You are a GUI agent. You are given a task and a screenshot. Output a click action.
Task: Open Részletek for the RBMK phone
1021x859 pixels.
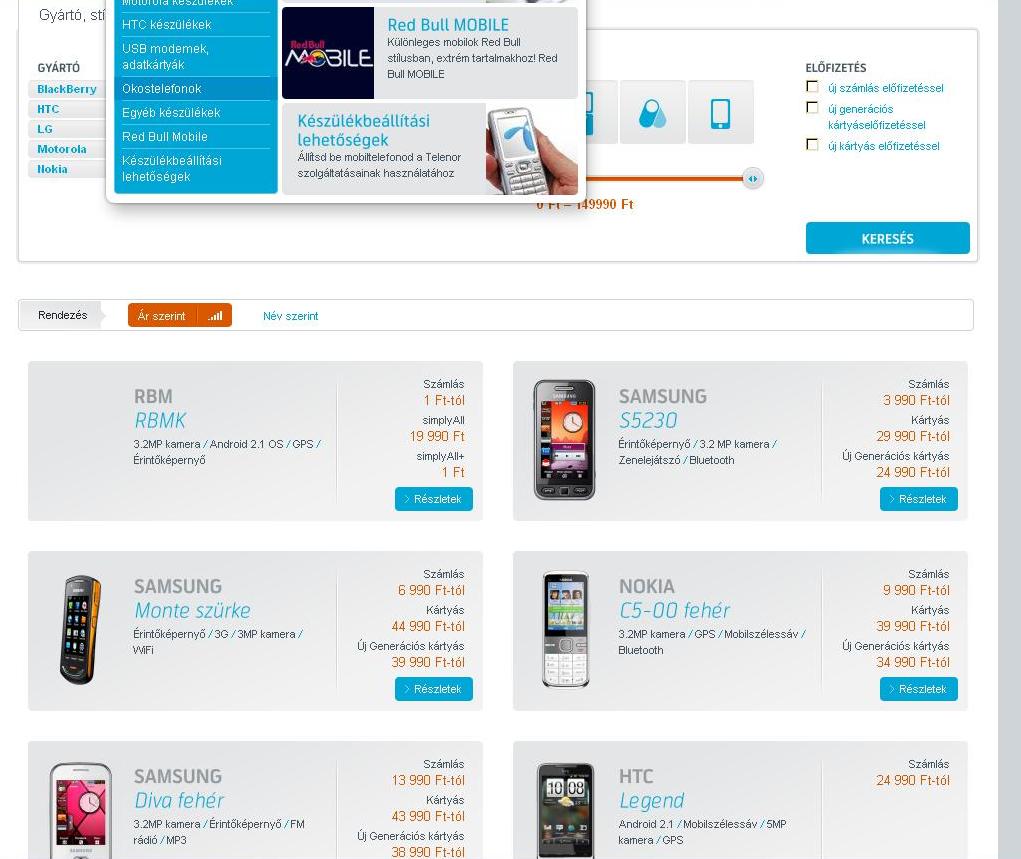coord(434,499)
